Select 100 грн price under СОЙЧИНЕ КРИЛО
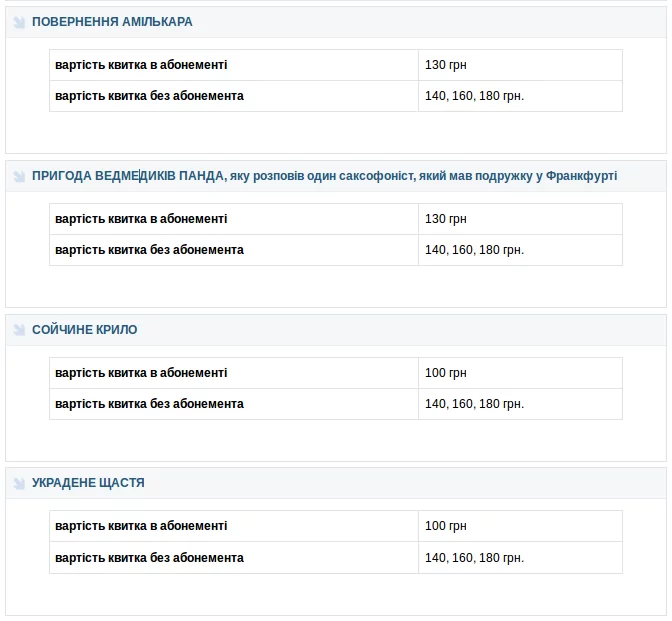Viewport: 672px width, 621px height. pos(446,373)
